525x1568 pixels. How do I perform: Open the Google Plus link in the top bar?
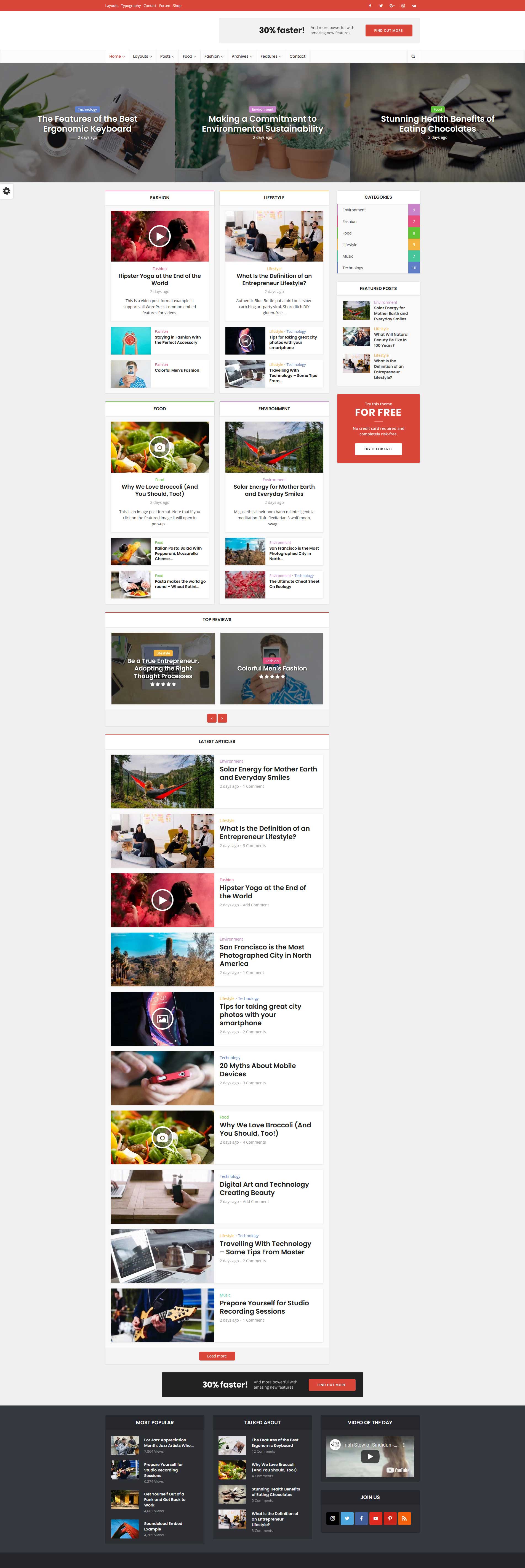(x=392, y=6)
